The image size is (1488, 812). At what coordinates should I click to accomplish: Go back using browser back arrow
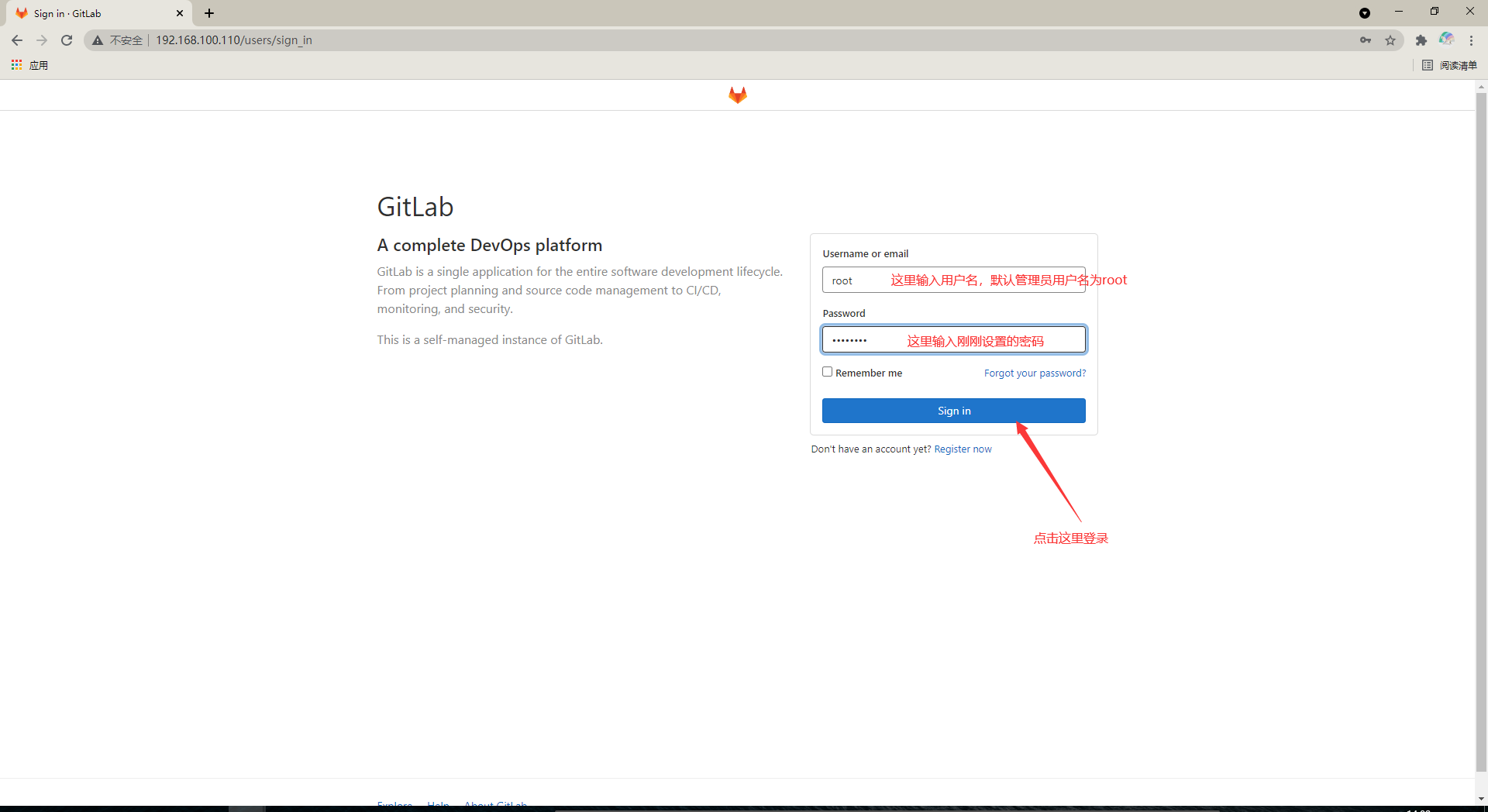click(17, 40)
